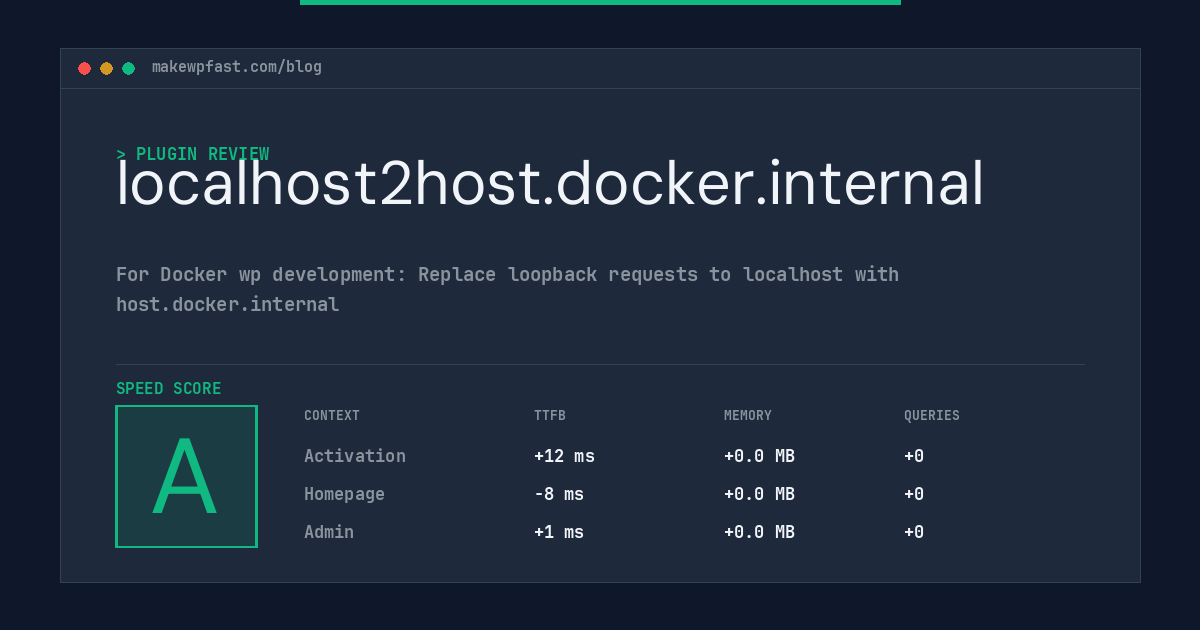Click the yellow window dot
Screen dimensions: 1200x630
(x=106, y=68)
